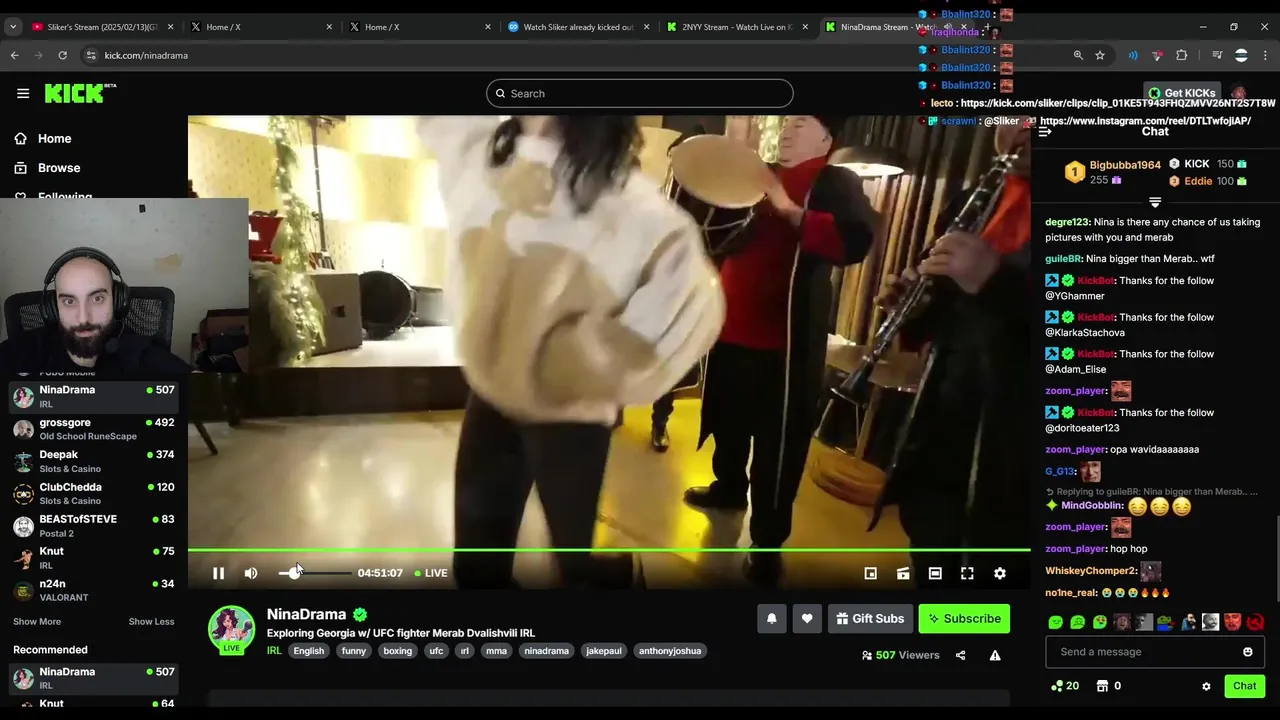
Task: Report stream with warning triangle icon
Action: [x=995, y=656]
